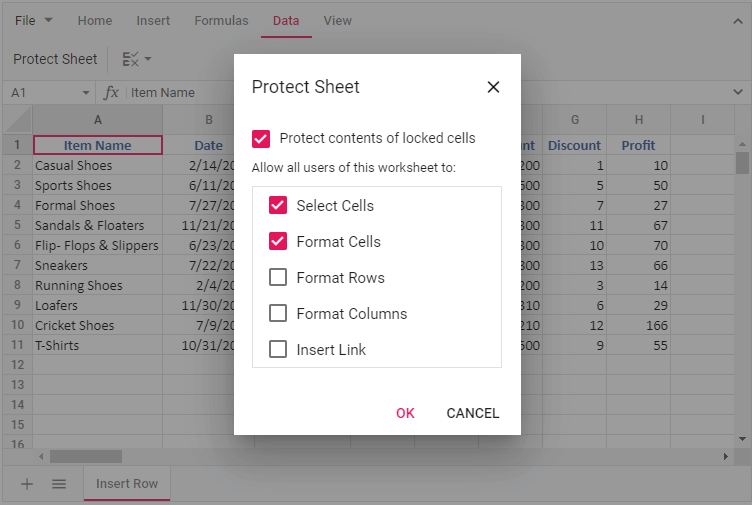Click the select all corner triangle
This screenshot has width=752, height=505.
(x=17, y=119)
